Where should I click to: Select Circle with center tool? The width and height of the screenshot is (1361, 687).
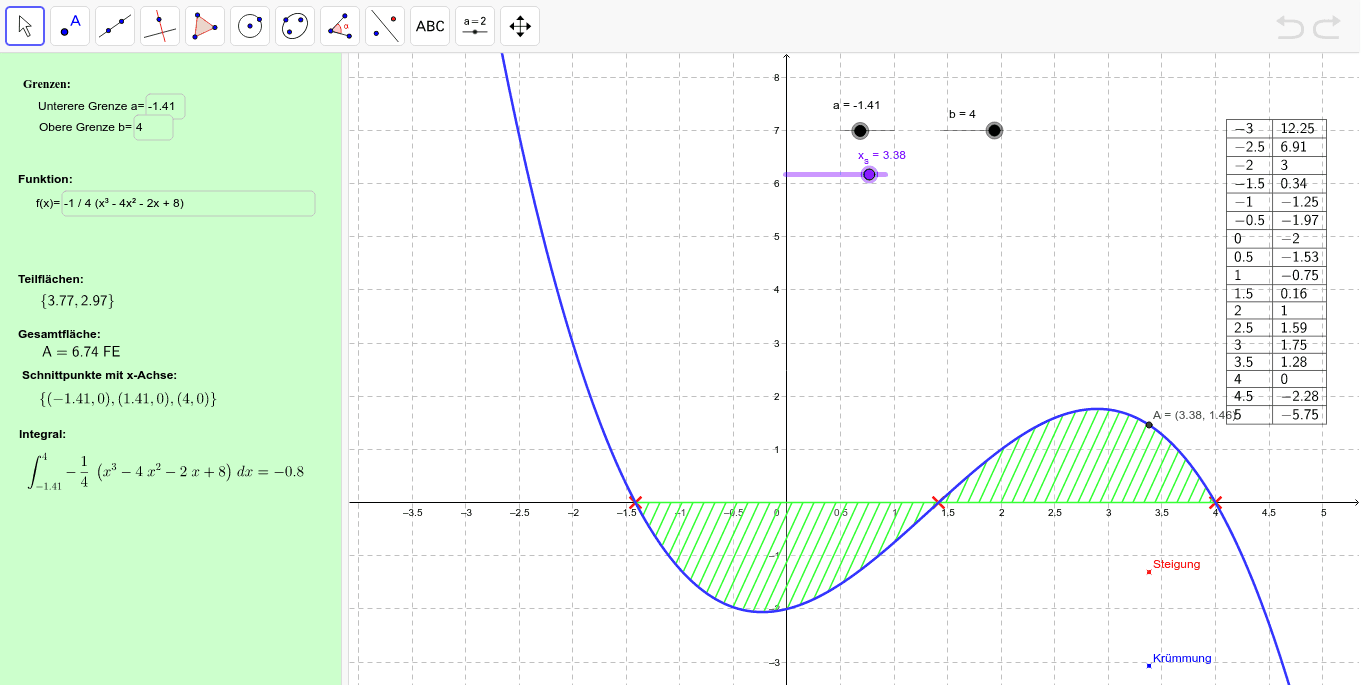pos(250,26)
